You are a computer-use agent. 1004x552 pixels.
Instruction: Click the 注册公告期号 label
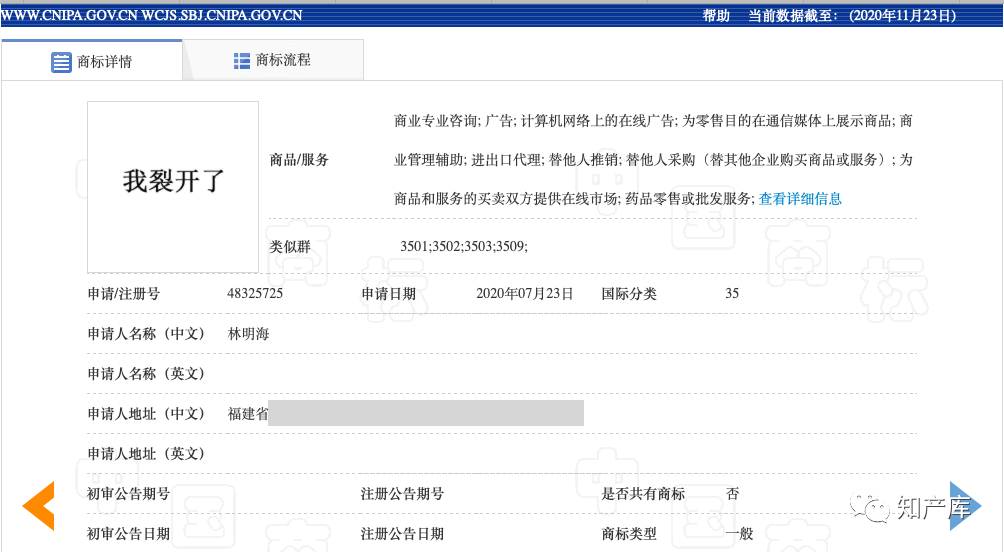(402, 494)
